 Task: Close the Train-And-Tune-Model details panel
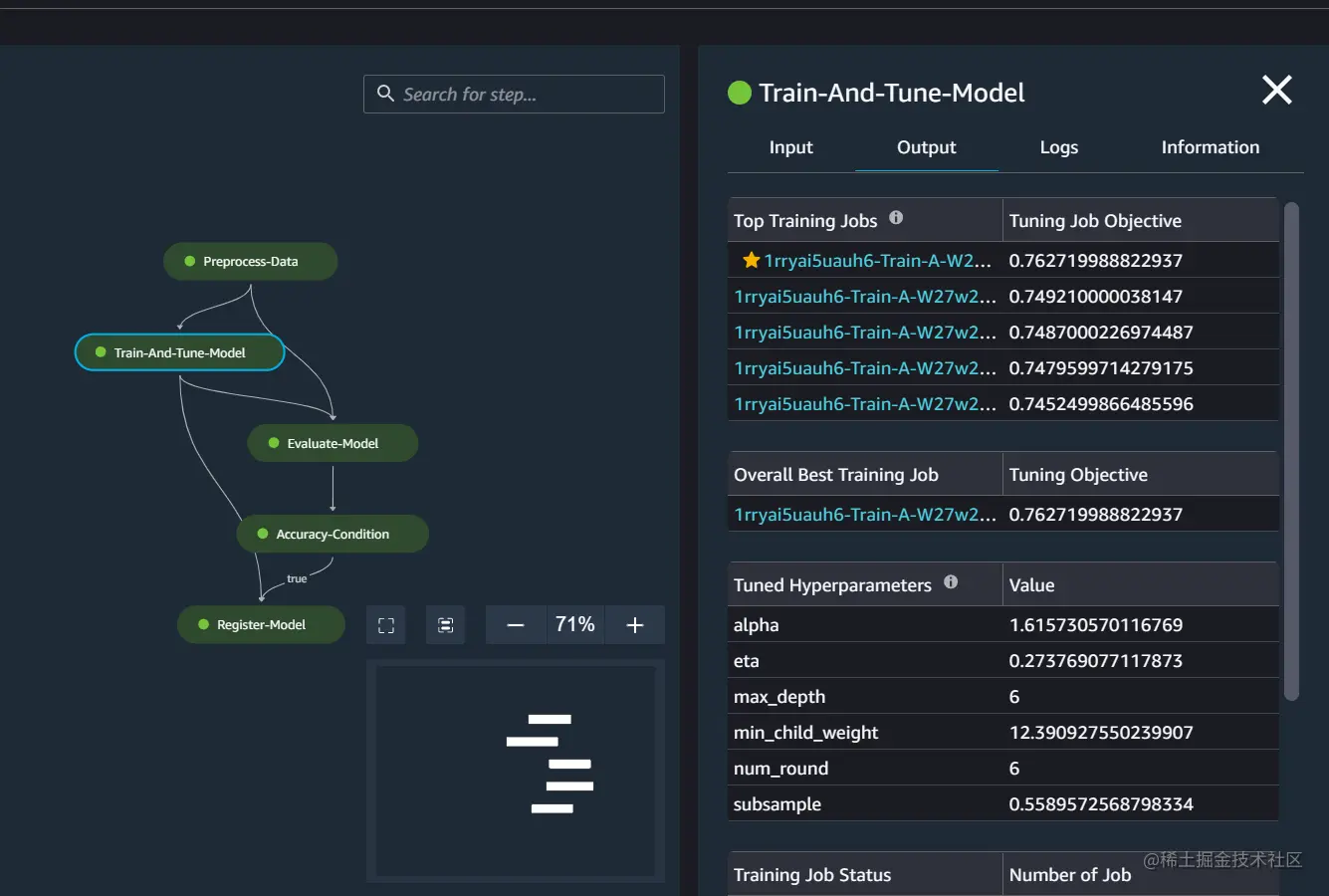(1277, 91)
